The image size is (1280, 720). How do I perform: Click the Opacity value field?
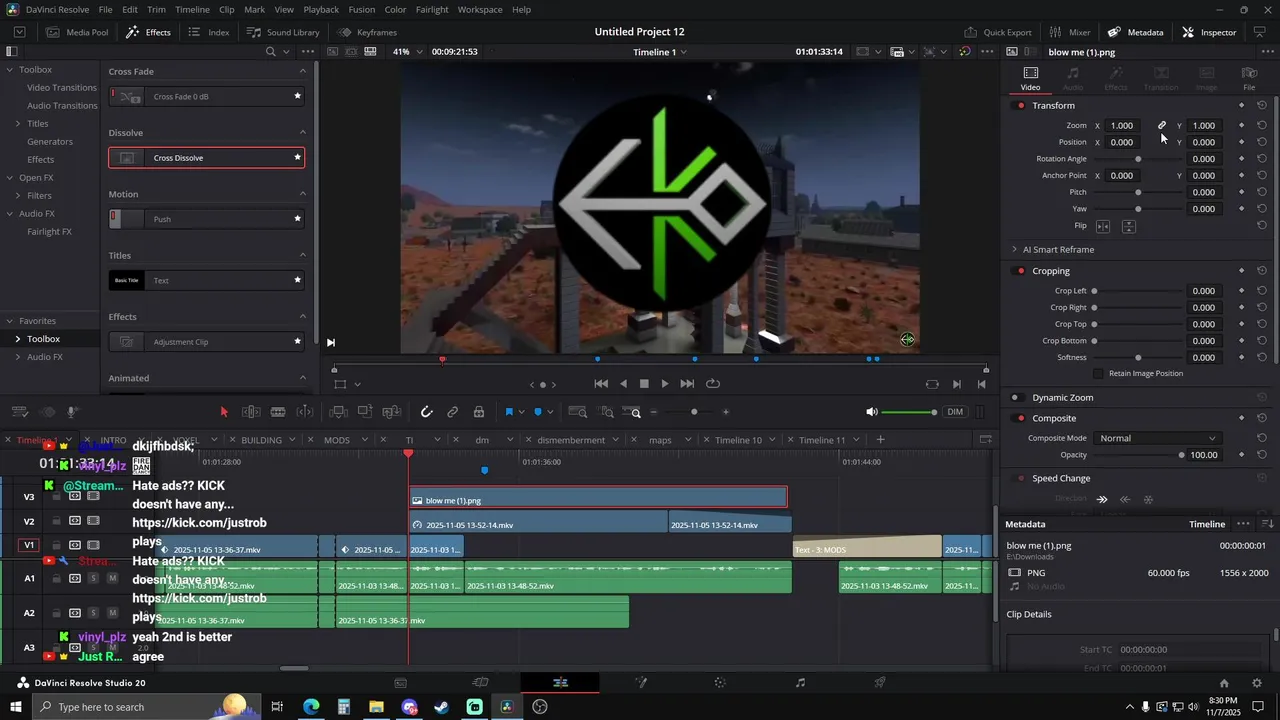pos(1204,455)
